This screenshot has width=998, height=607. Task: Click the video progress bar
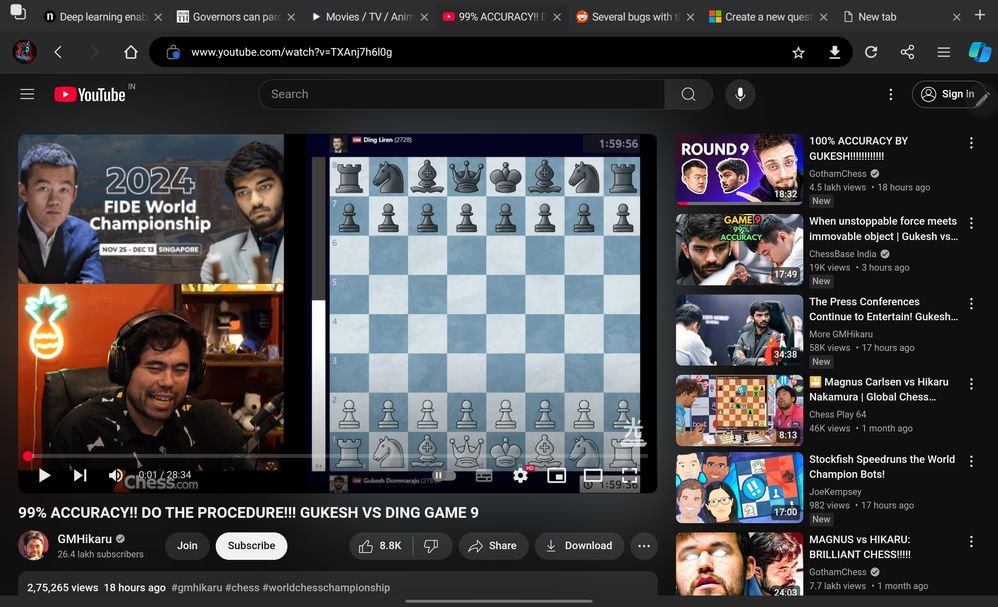coord(337,456)
